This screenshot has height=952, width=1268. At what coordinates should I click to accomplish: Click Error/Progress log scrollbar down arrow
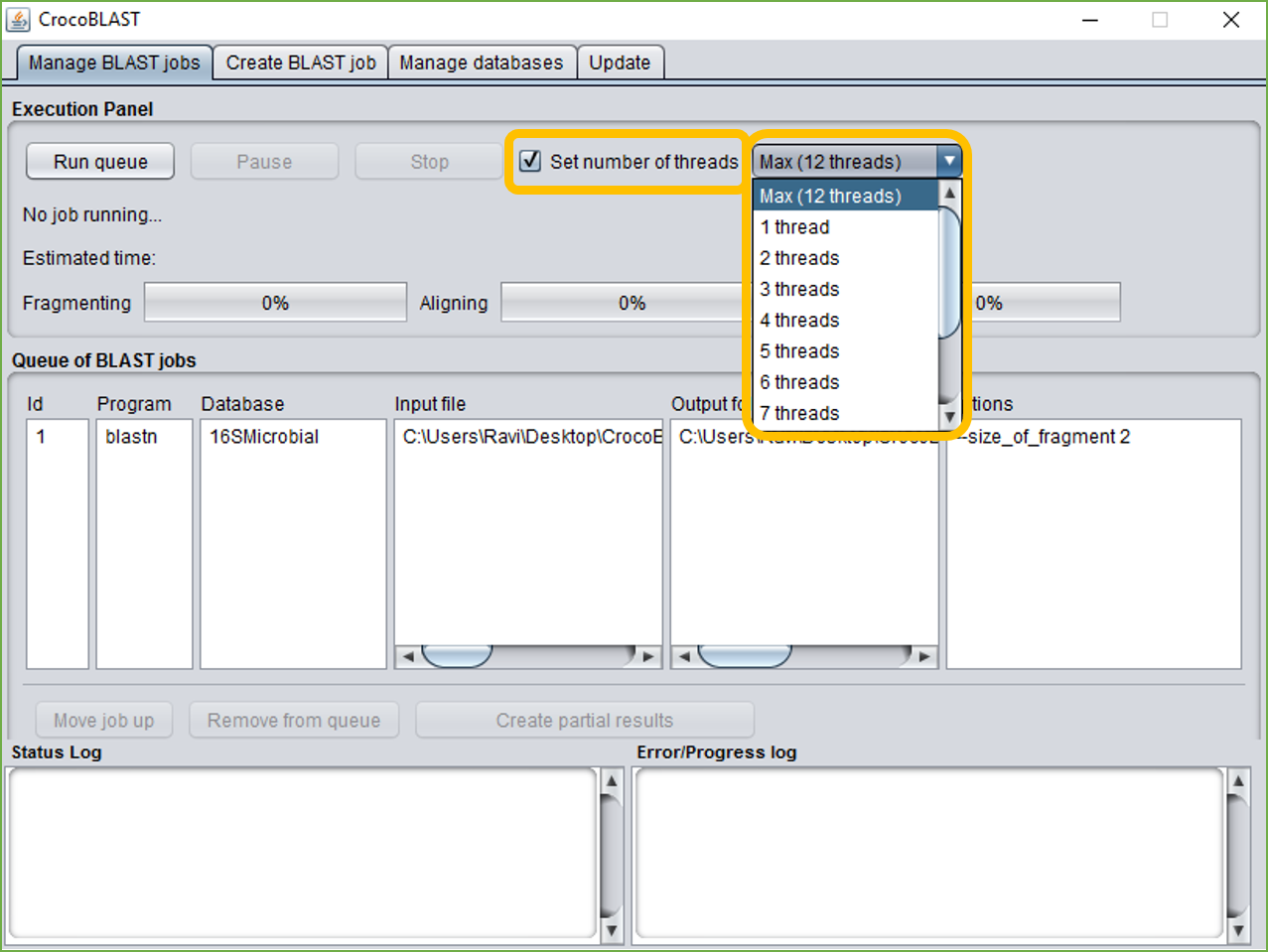tap(1238, 930)
